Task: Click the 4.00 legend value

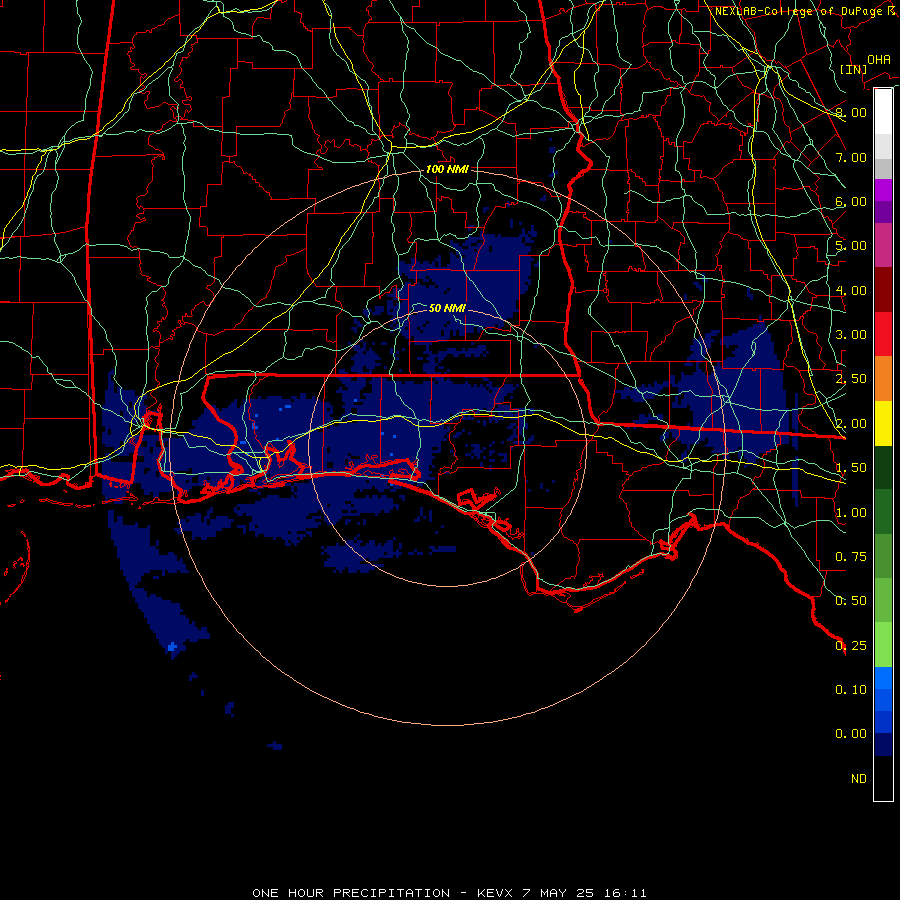Action: 851,290
